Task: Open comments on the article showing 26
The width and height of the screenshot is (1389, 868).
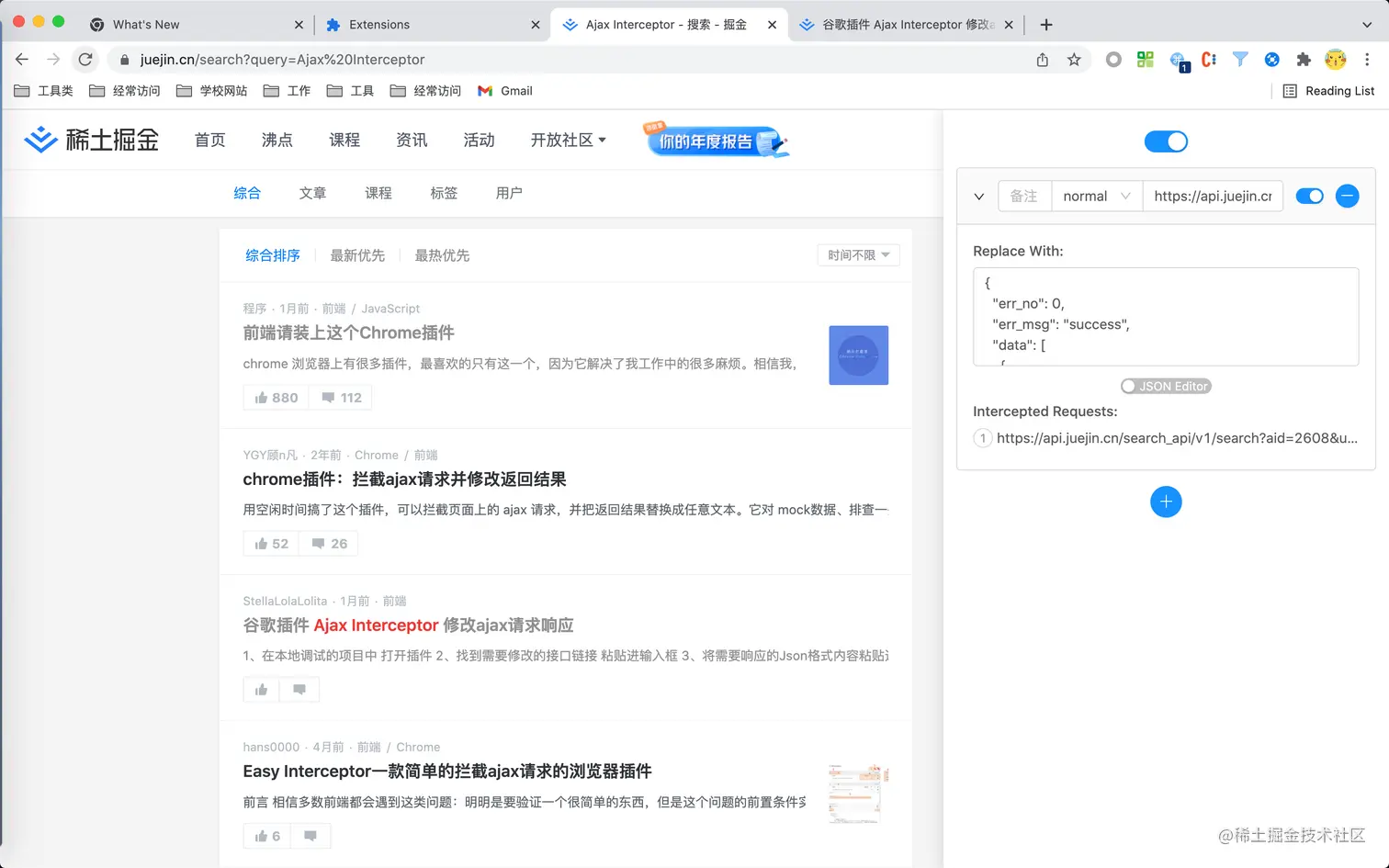Action: [329, 544]
